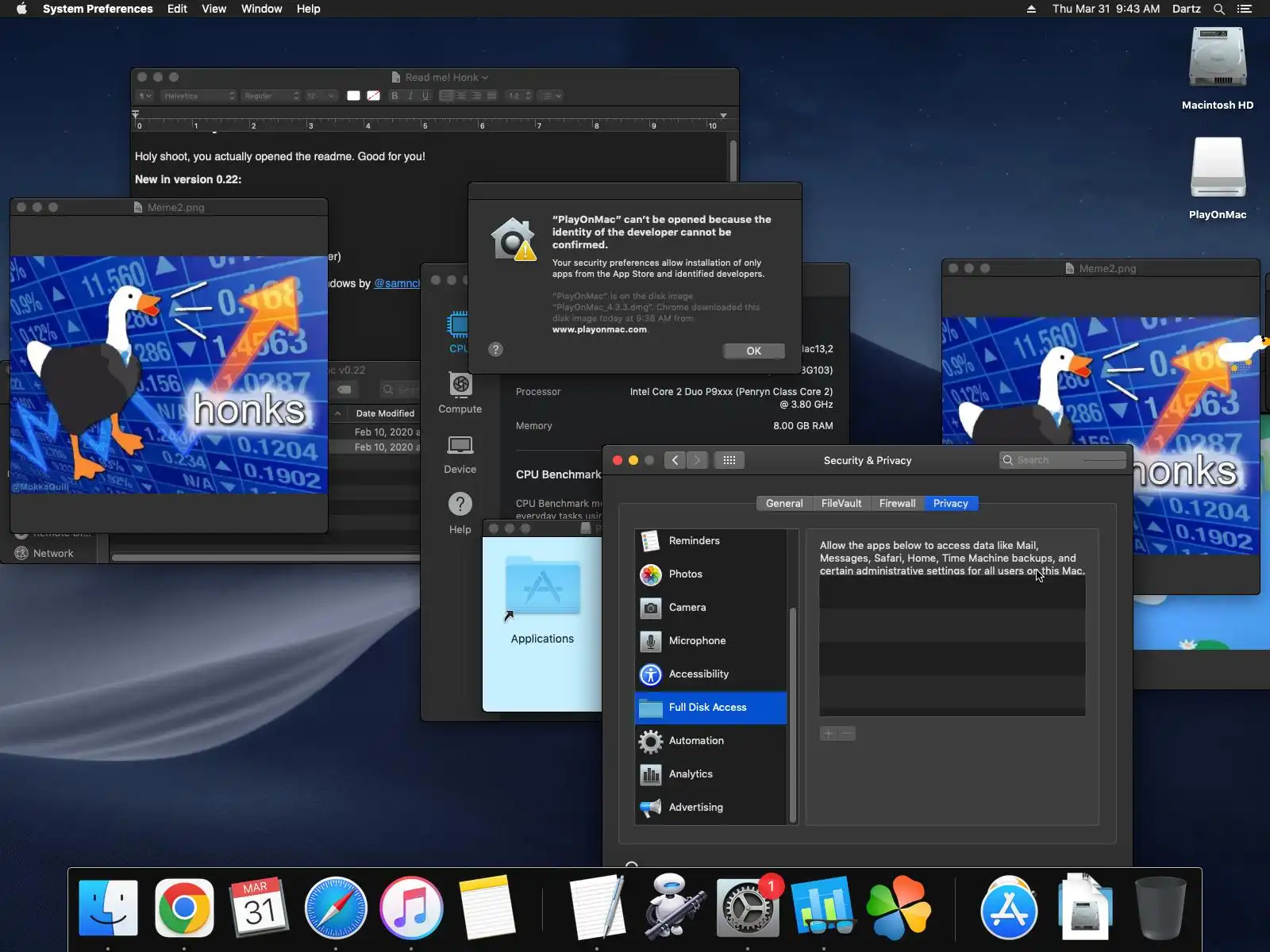1270x952 pixels.
Task: Align text right in TextEdit
Action: [x=476, y=96]
